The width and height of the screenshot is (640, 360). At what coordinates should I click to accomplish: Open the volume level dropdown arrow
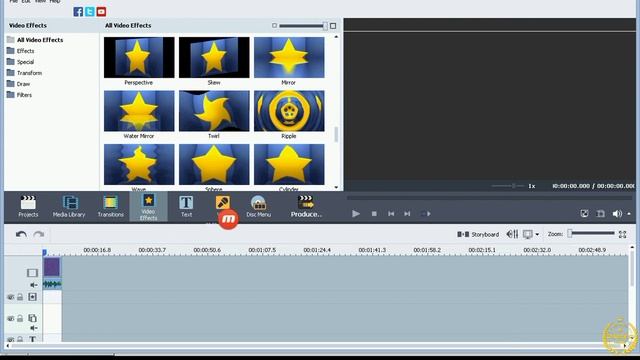pos(629,214)
